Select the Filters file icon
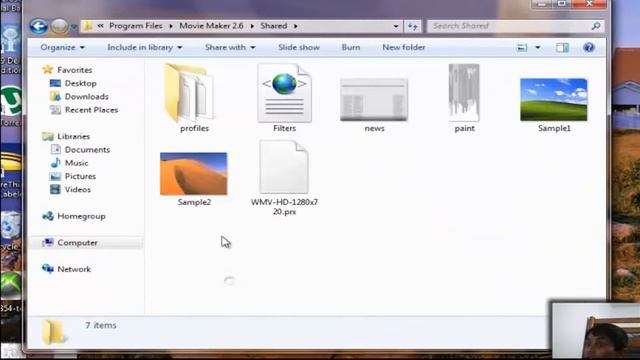The image size is (640, 360). pos(284,93)
